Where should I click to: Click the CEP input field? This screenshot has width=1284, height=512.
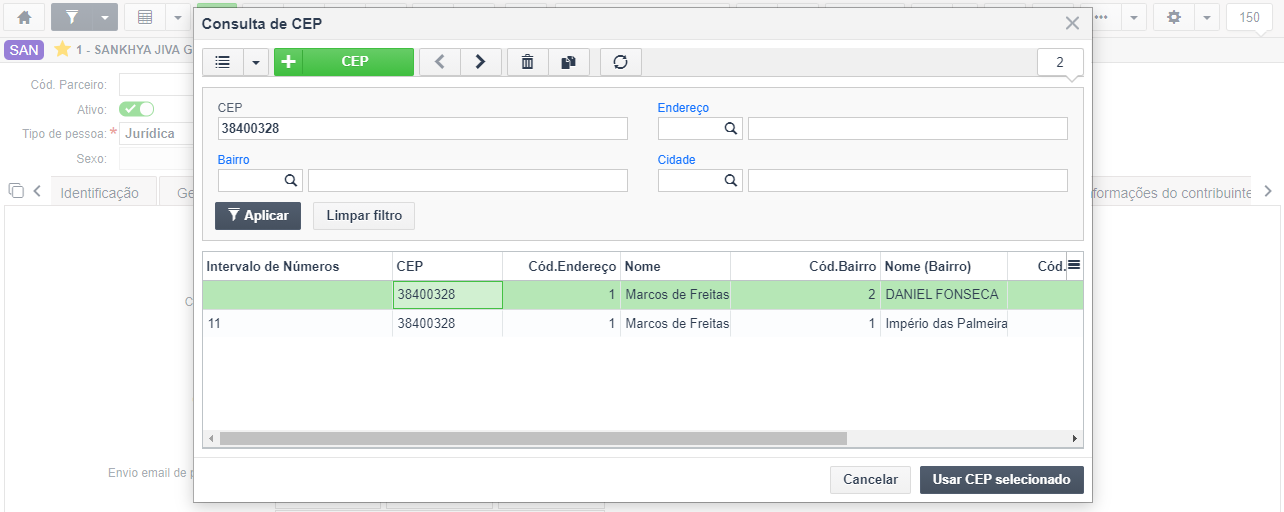(423, 128)
